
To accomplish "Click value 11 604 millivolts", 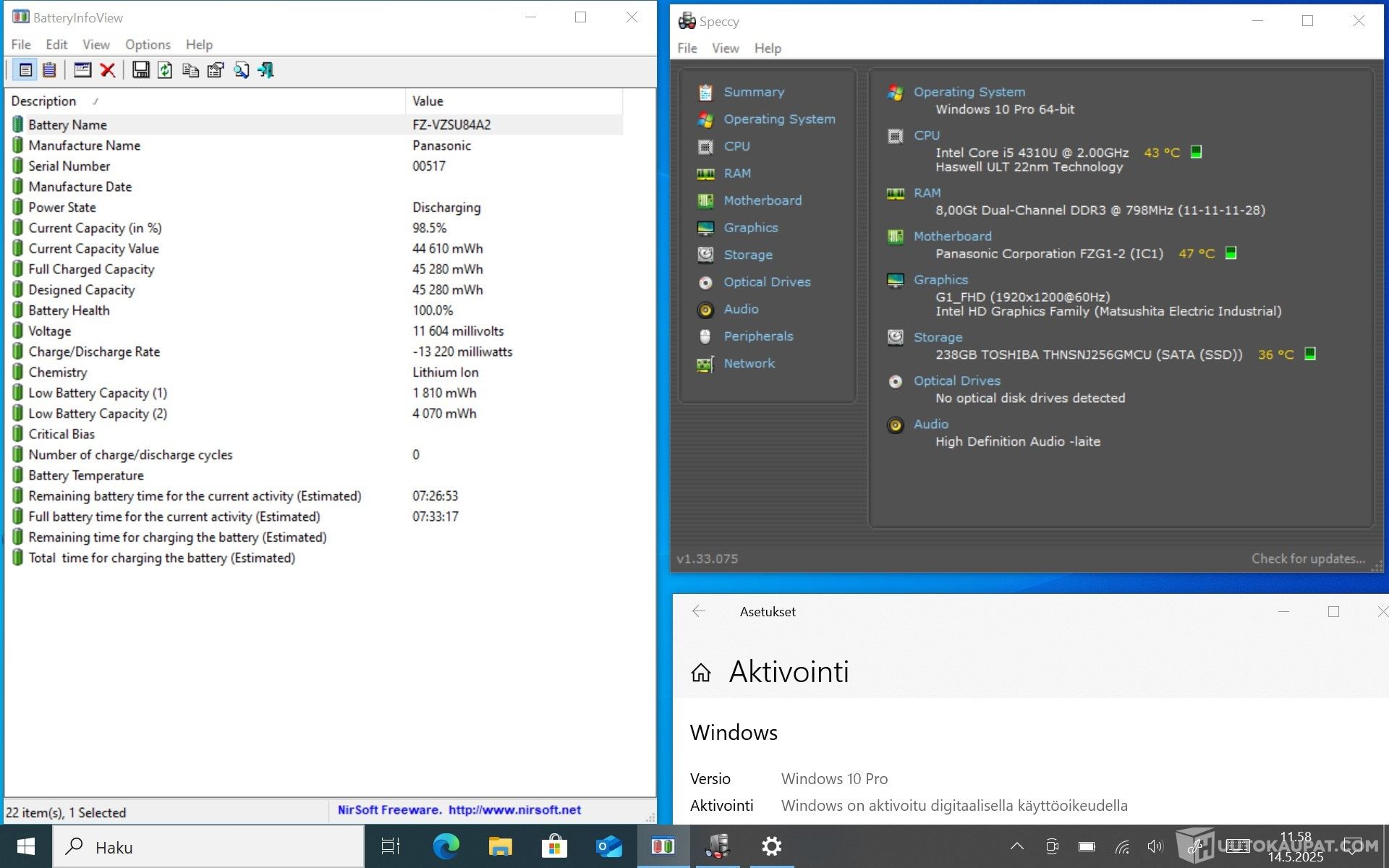I will [x=458, y=331].
